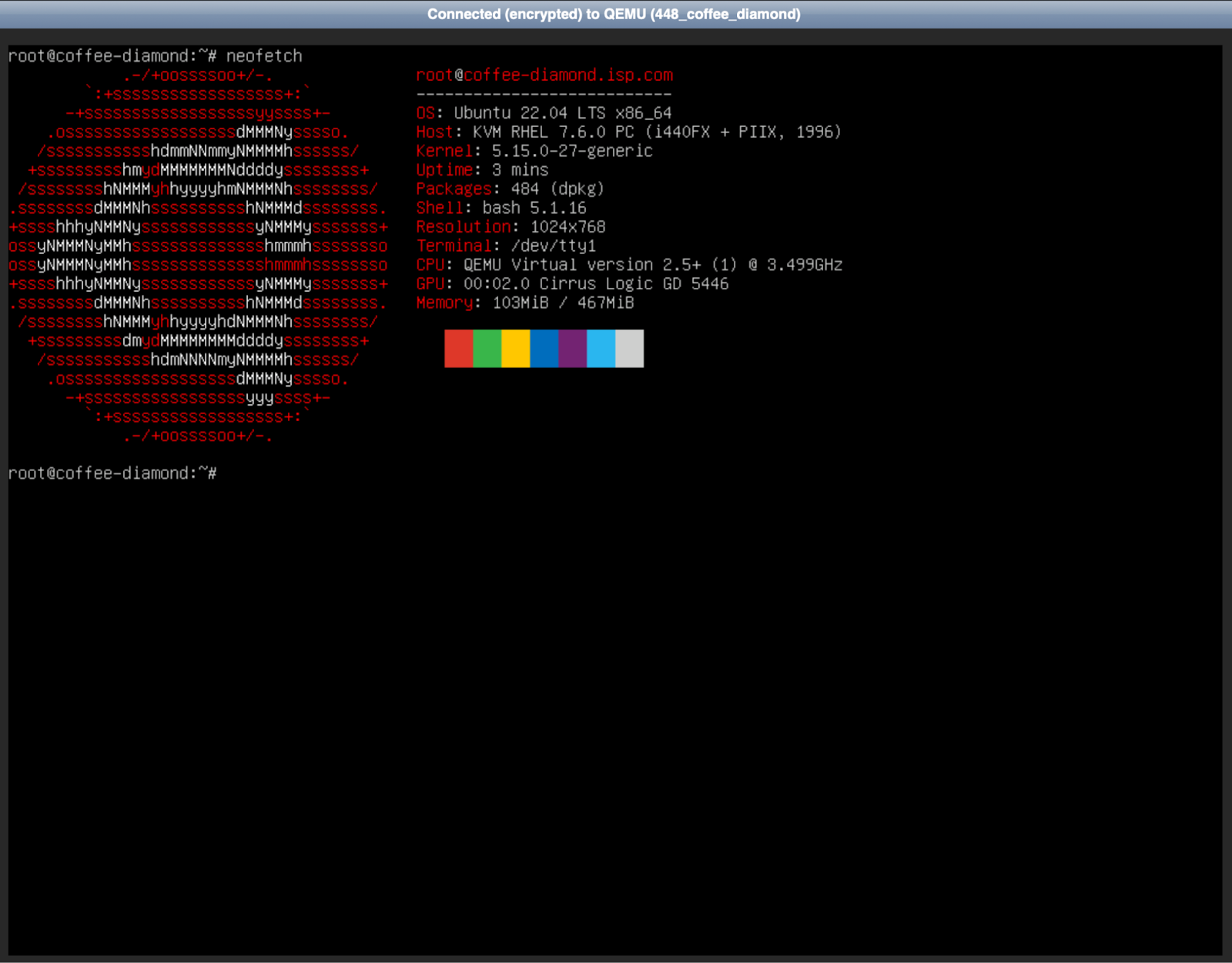Click the typed 'neofetch' command text
Screen dimensions: 1232x963
click(264, 56)
